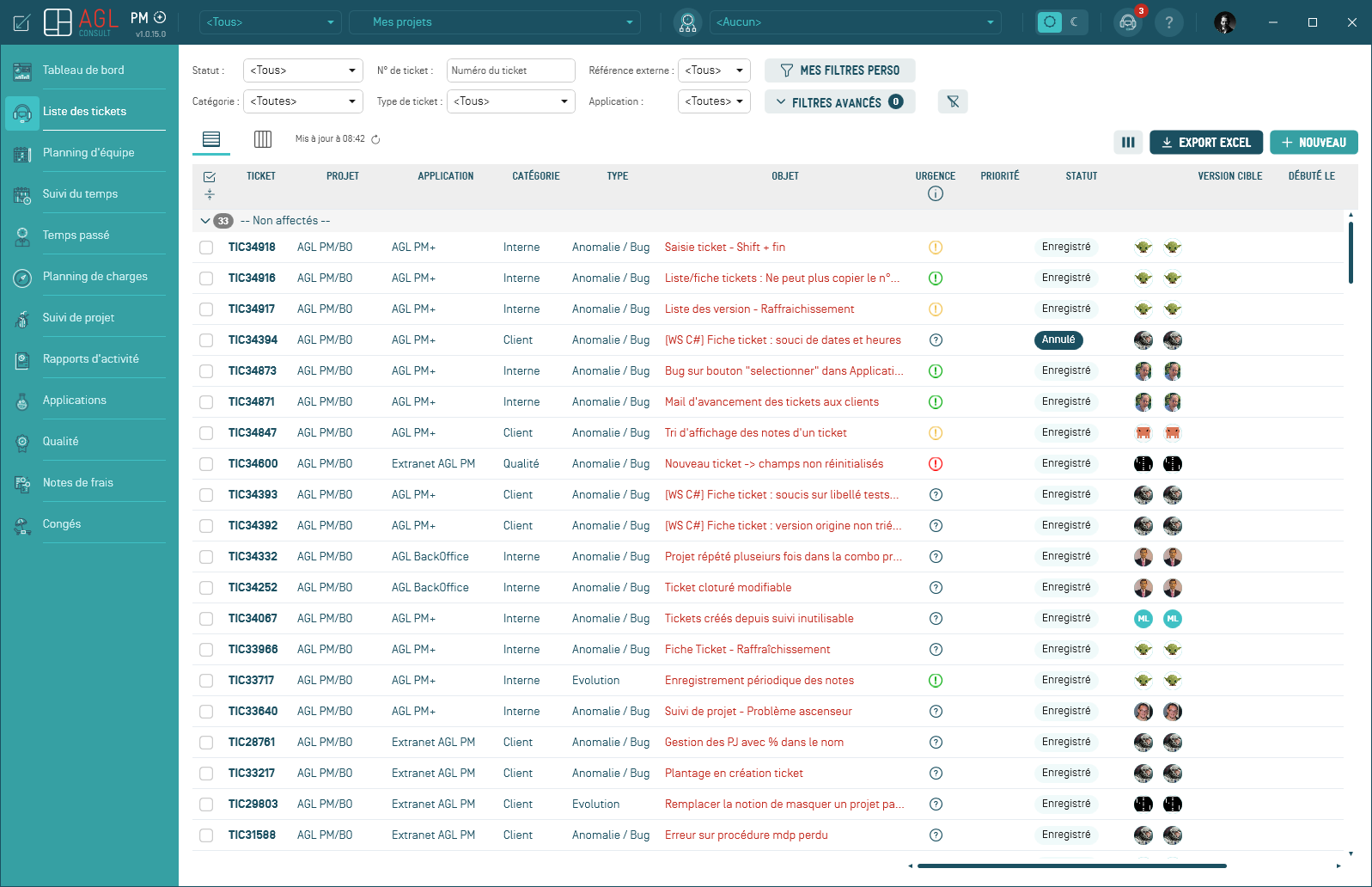Click the vertical scrollbar of the ticket list
The width and height of the screenshot is (1372, 887).
pos(1351,253)
